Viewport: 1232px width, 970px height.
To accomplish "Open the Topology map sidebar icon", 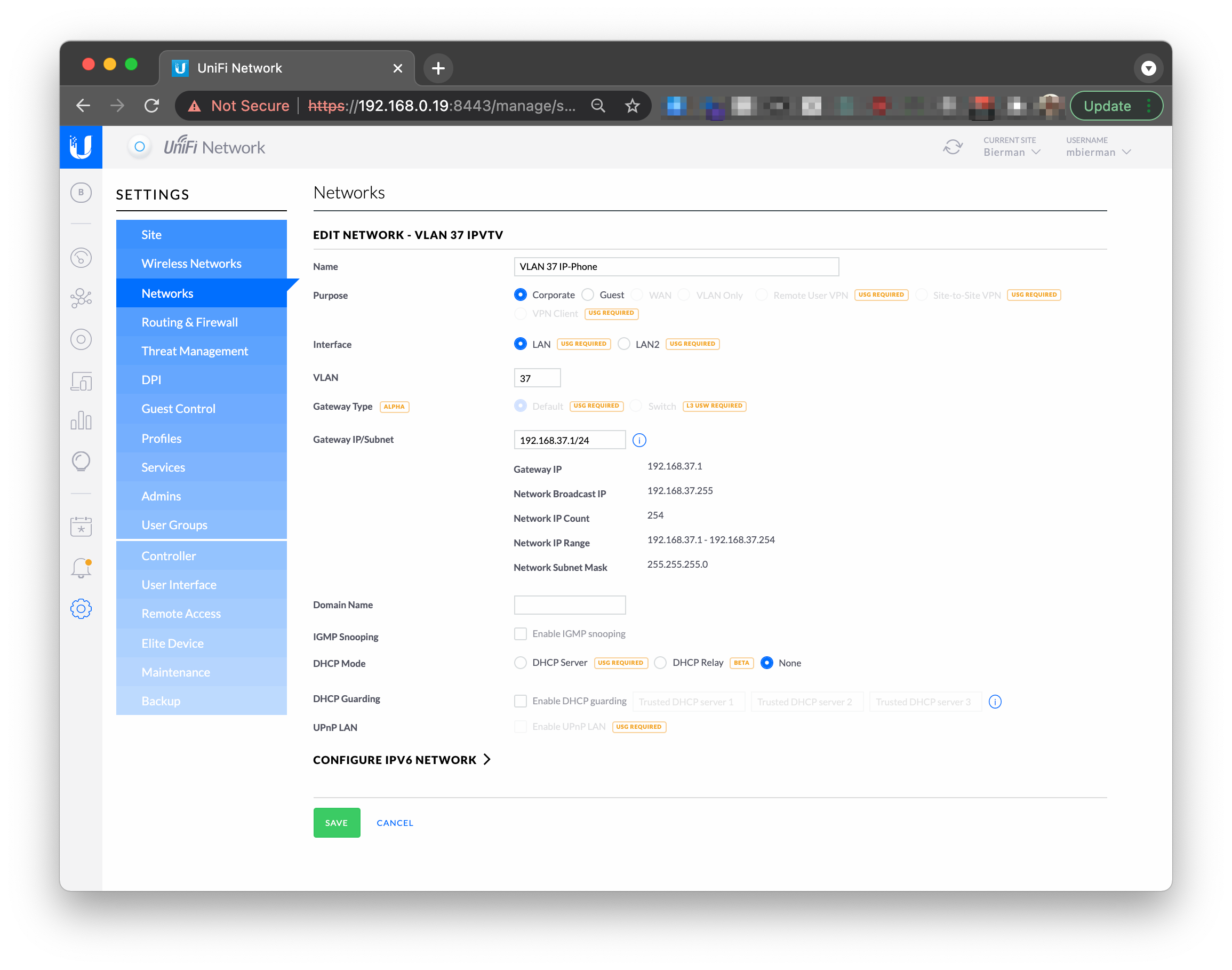I will [81, 298].
